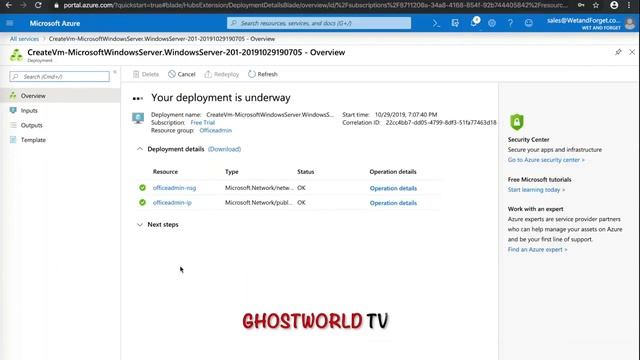Collapse the Deployment details section
This screenshot has width=640, height=360.
pos(140,149)
